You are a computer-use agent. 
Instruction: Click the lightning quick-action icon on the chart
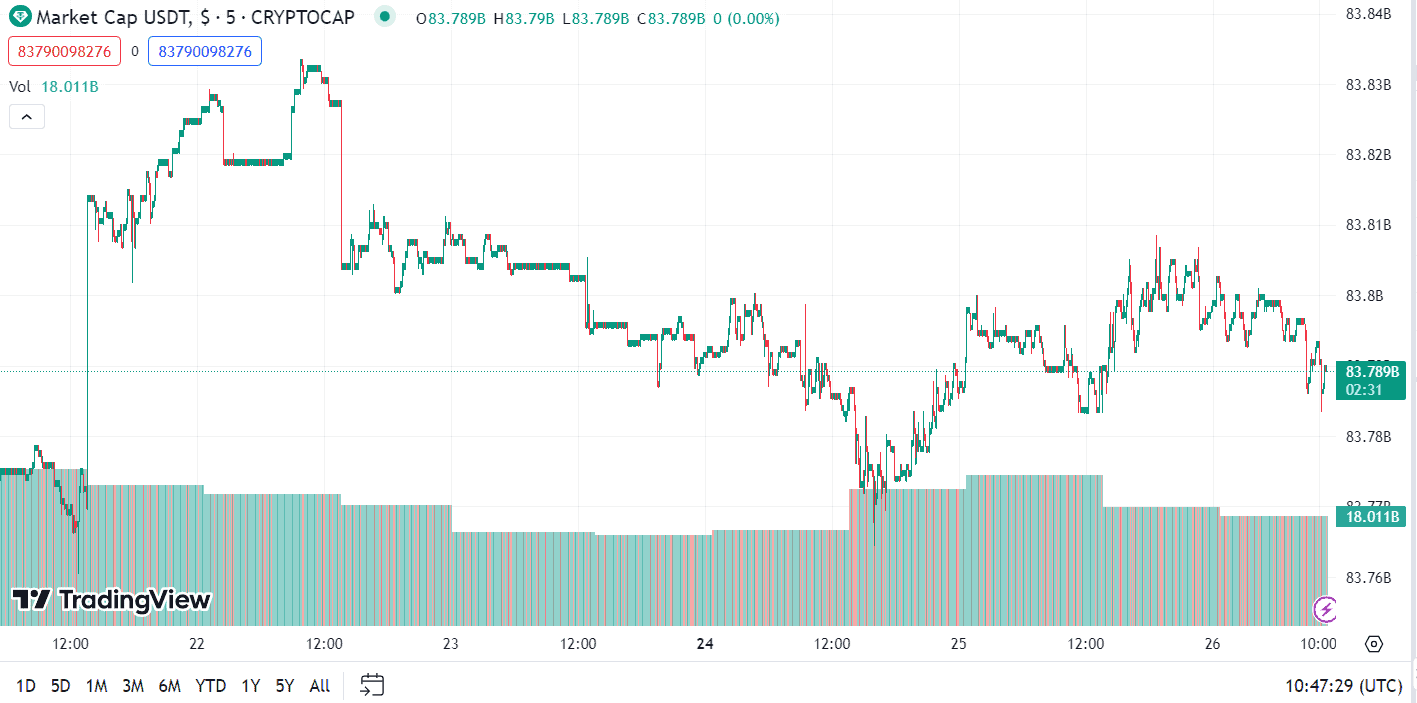1324,609
